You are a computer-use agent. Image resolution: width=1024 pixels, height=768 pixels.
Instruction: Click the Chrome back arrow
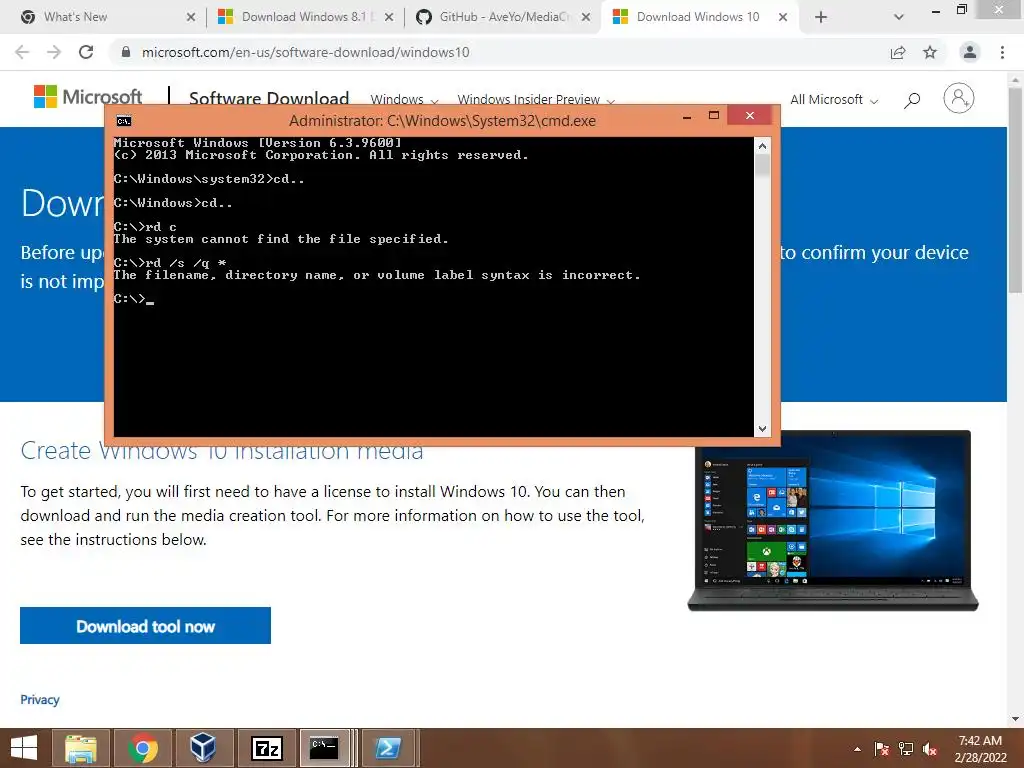[x=22, y=52]
